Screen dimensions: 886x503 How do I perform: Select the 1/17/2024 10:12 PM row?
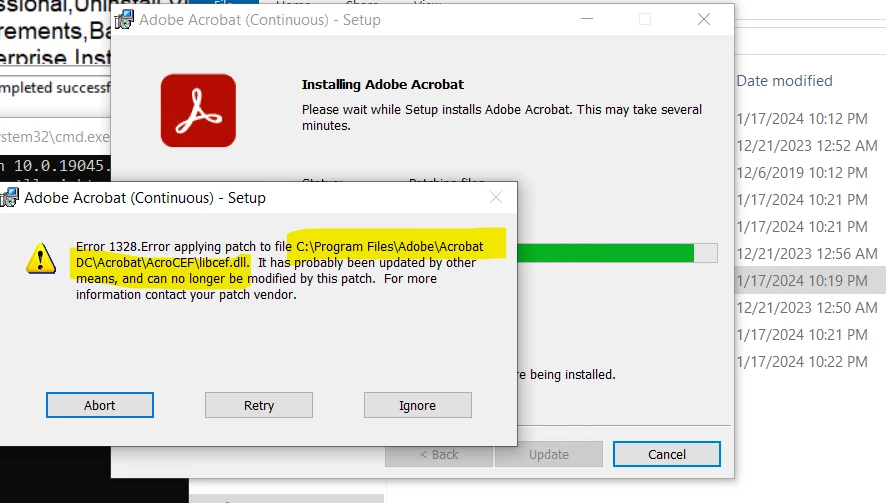(802, 119)
